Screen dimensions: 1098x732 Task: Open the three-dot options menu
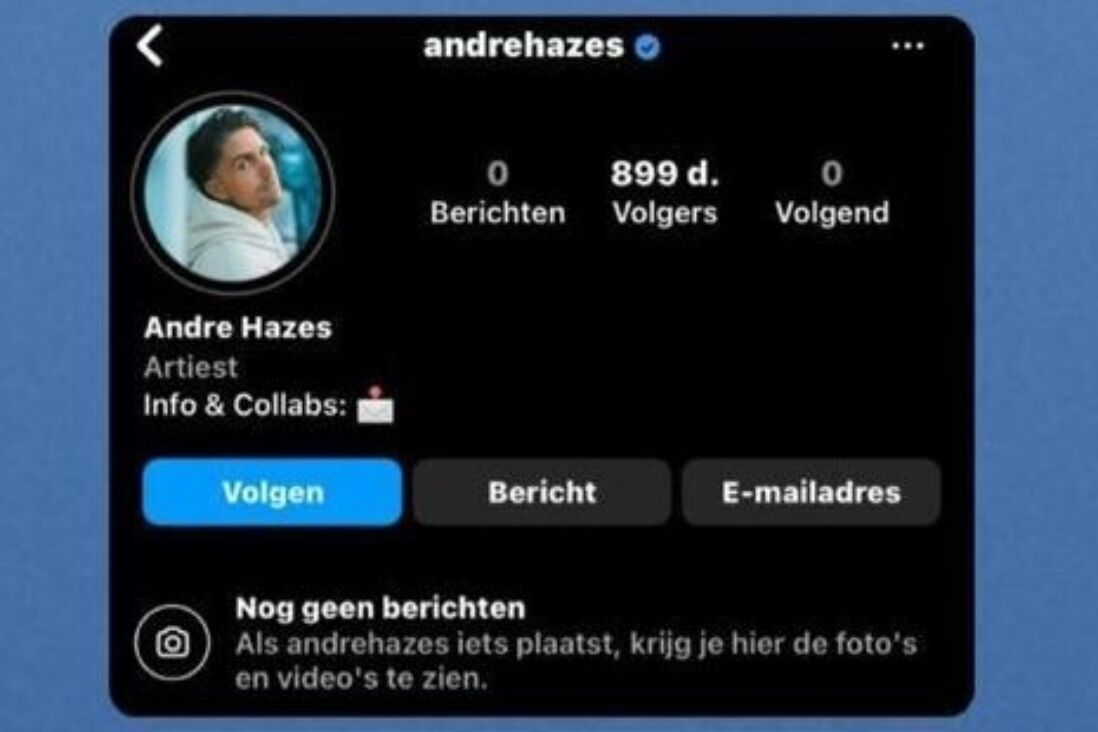point(908,46)
